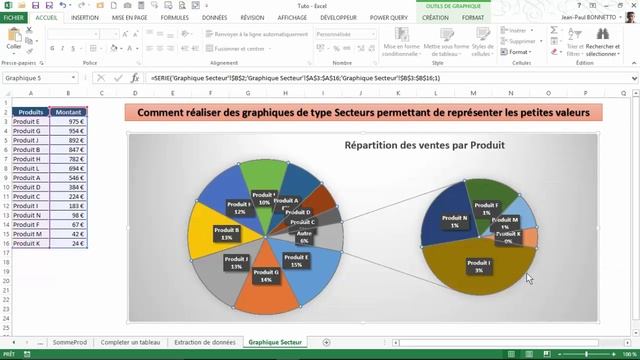Switch to the Extraction de données sheet
The image size is (640, 360).
(x=205, y=342)
